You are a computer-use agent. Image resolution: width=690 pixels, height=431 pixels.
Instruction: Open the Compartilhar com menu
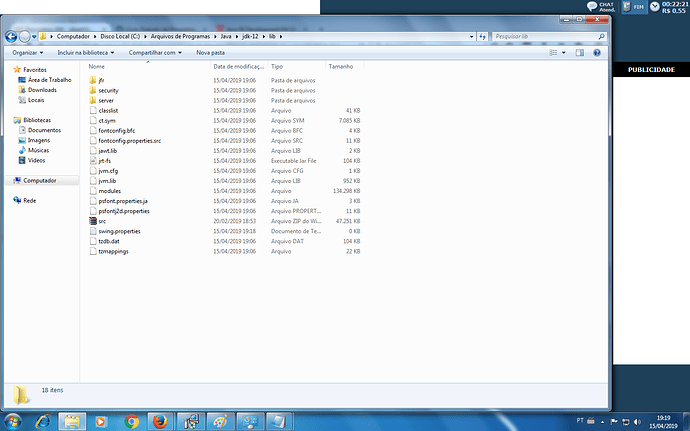pos(155,53)
